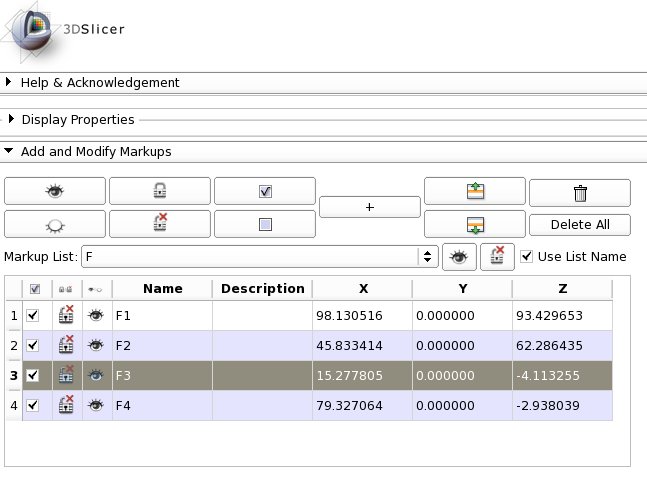Click the lock all markups padlock button

[x=160, y=191]
